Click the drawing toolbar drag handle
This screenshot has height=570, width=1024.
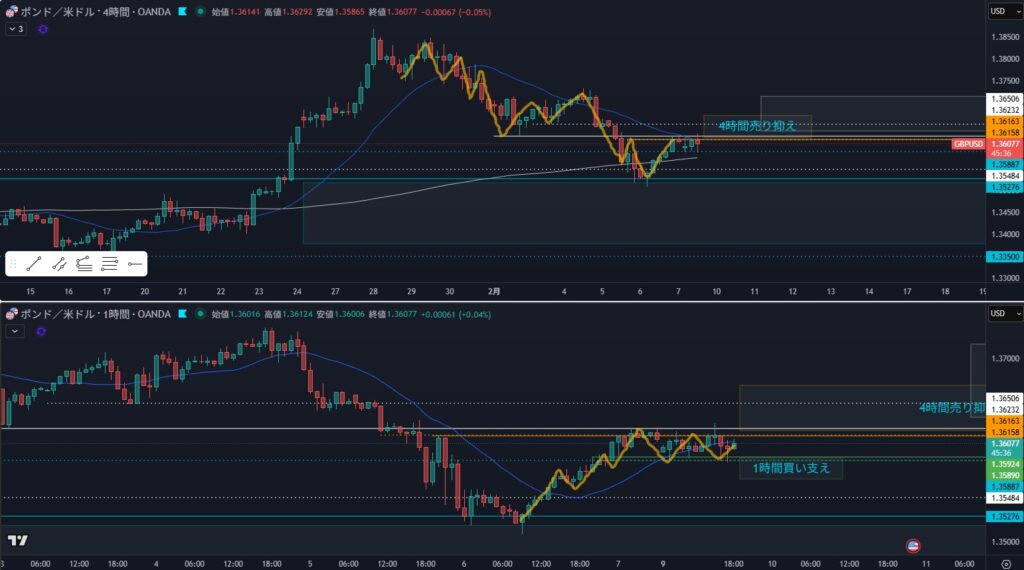point(14,264)
